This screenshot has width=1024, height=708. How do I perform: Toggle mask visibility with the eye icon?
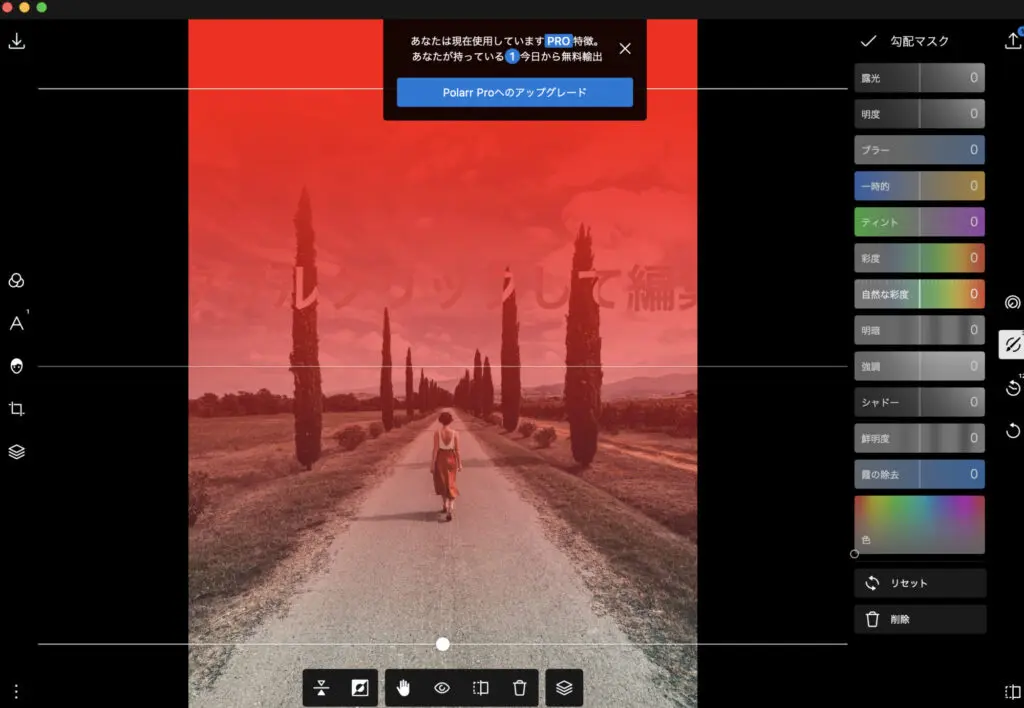point(442,688)
